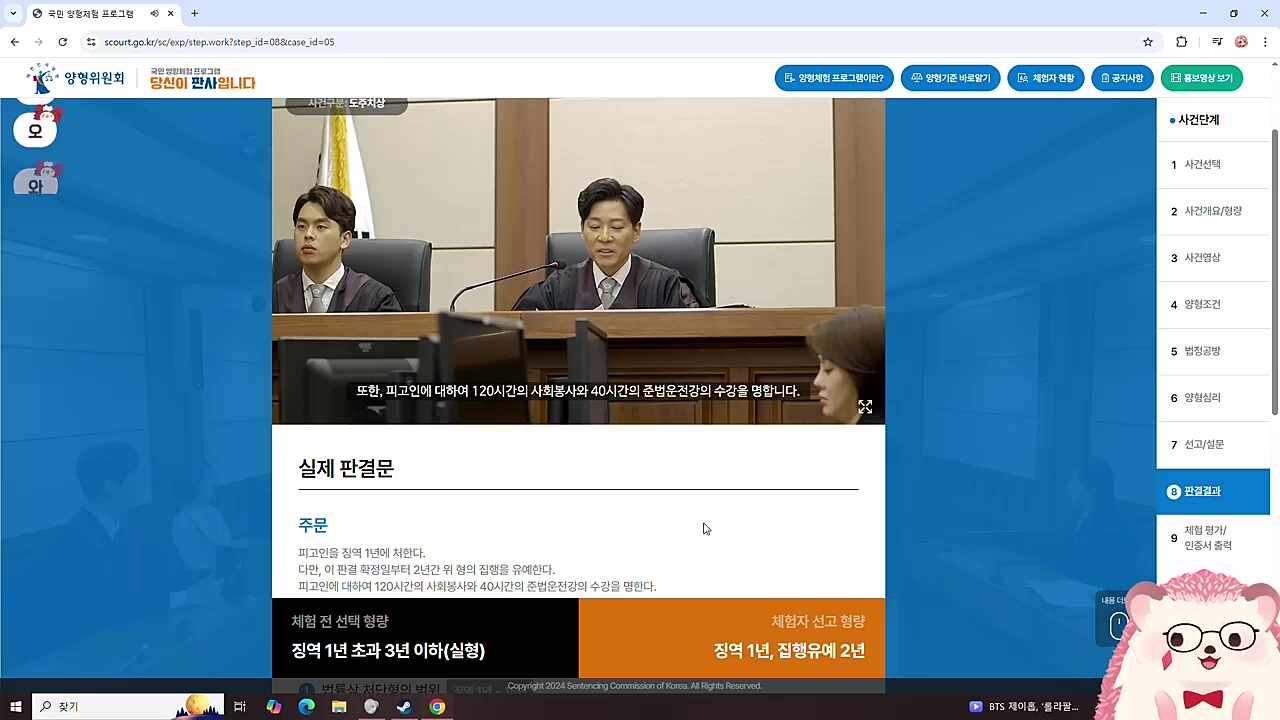Viewport: 1280px width, 720px height.
Task: Launch Microsoft Edge from the taskbar
Action: pyautogui.click(x=306, y=707)
